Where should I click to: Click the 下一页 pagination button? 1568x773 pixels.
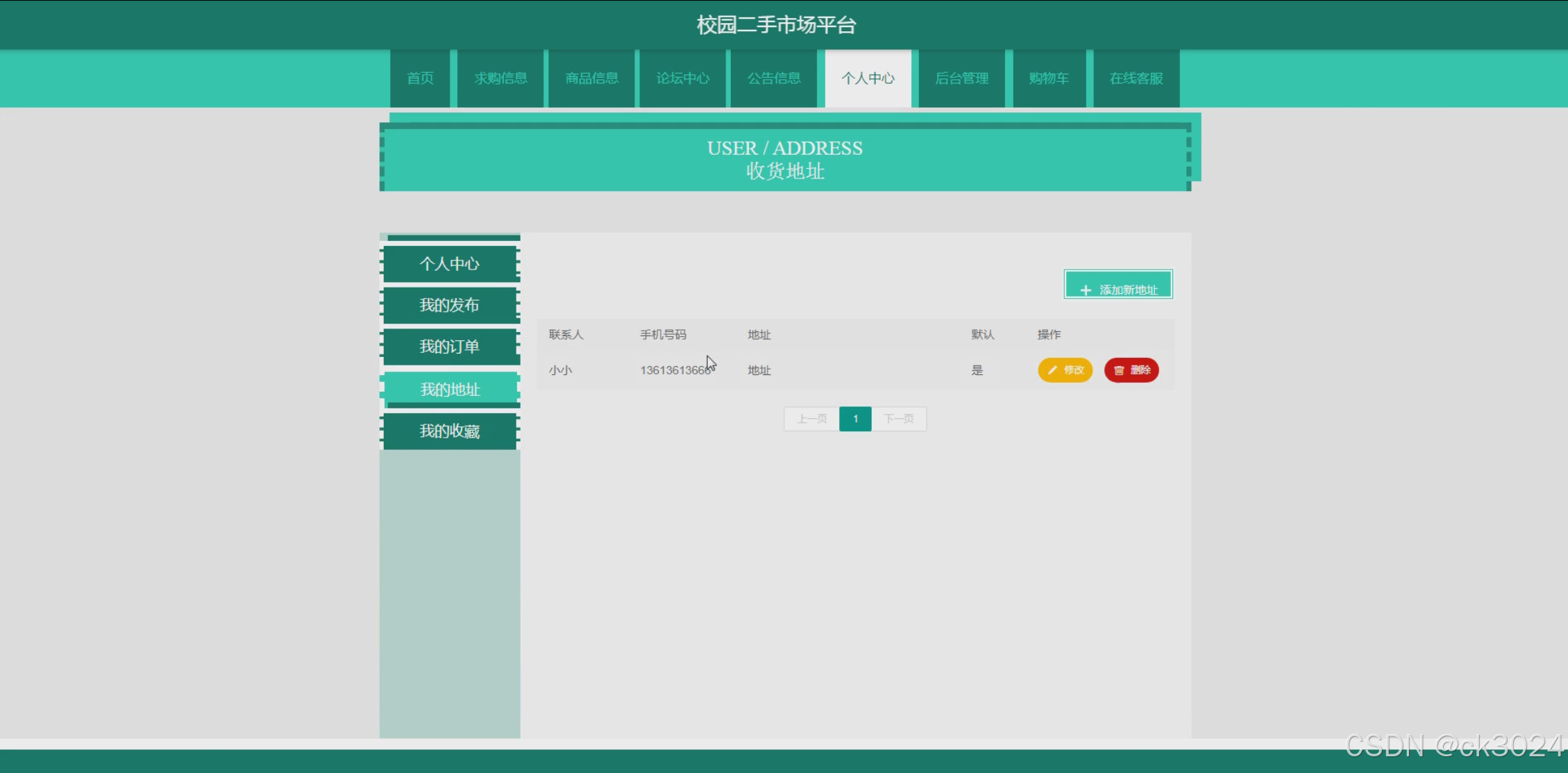click(898, 419)
